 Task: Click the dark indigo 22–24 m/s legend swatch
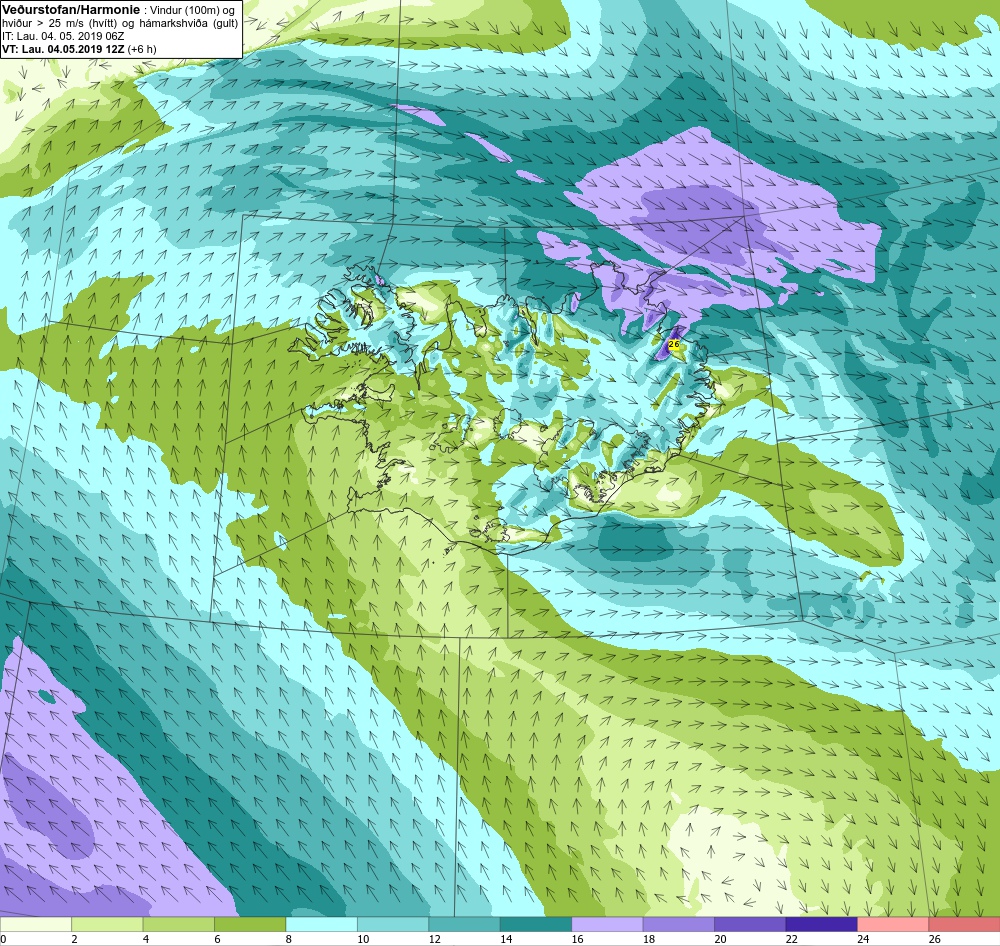[x=821, y=924]
